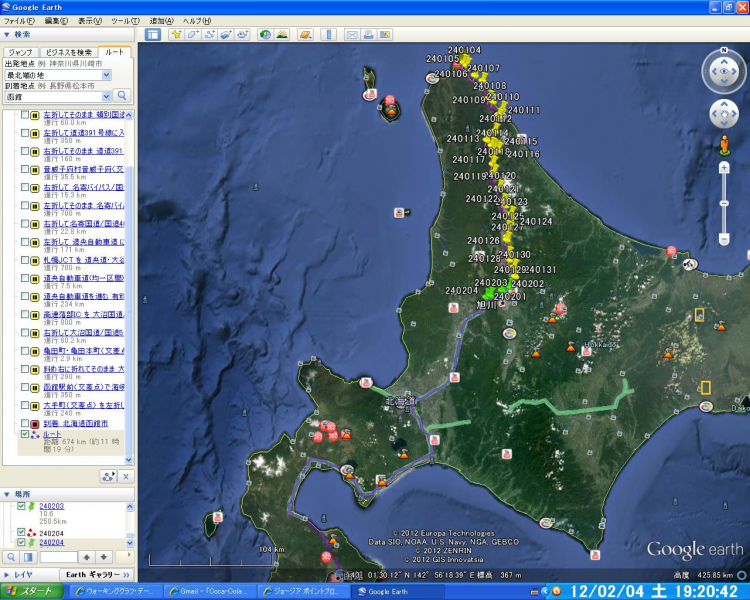Click the Places search magnifier icon
This screenshot has height=600, width=750.
[x=11, y=557]
